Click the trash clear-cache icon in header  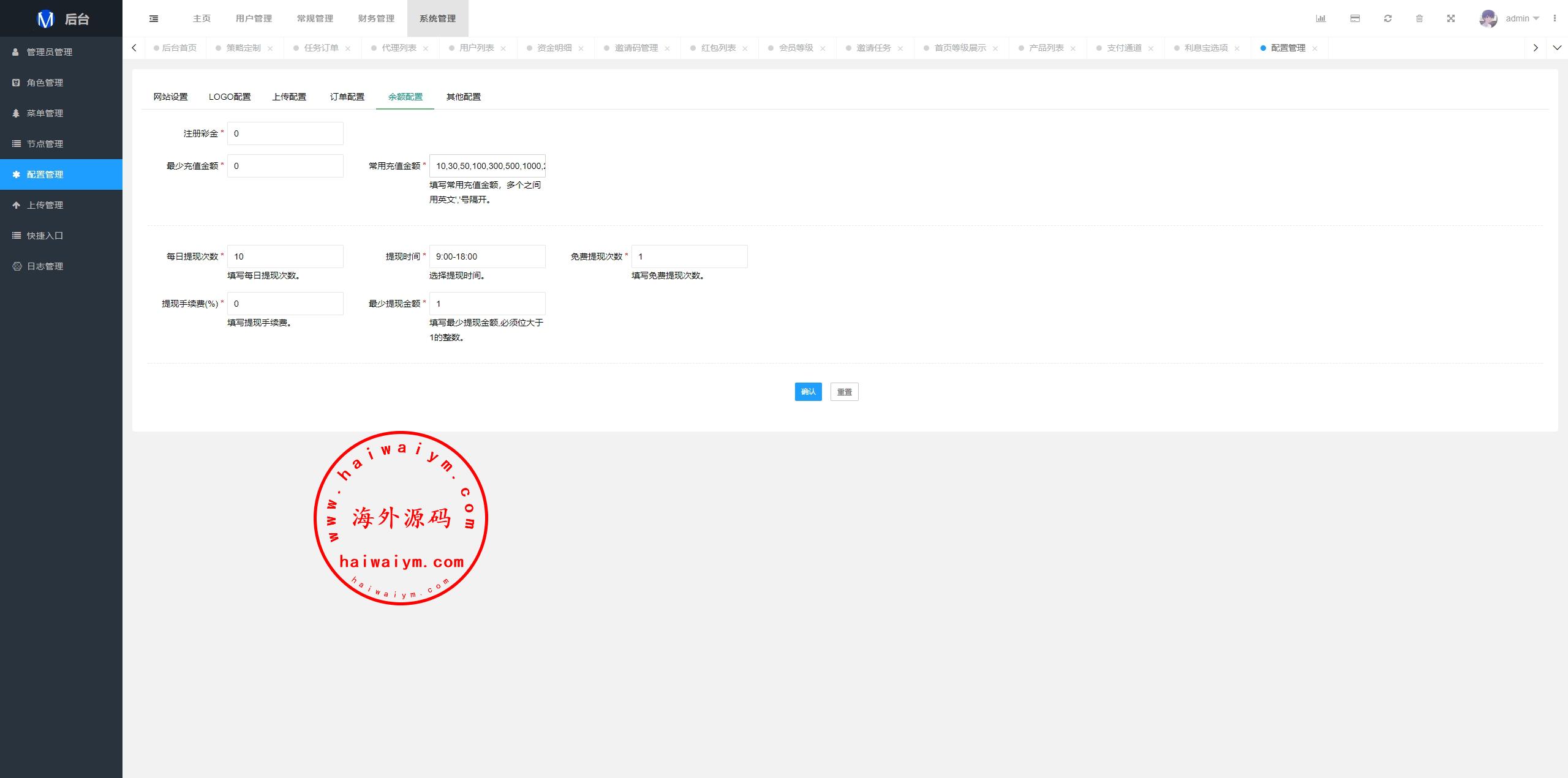point(1419,18)
